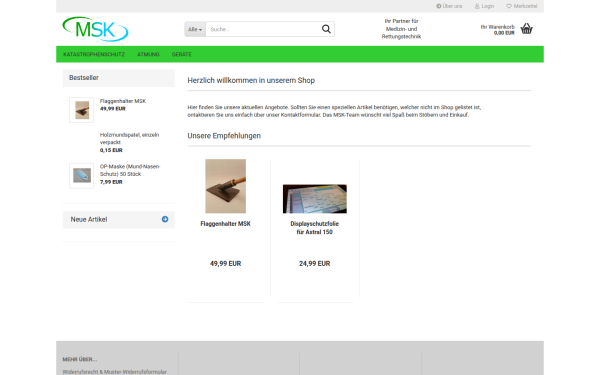Screen dimensions: 600x375
Task: Click the heart icon next to Merkzettel
Action: 509,6
